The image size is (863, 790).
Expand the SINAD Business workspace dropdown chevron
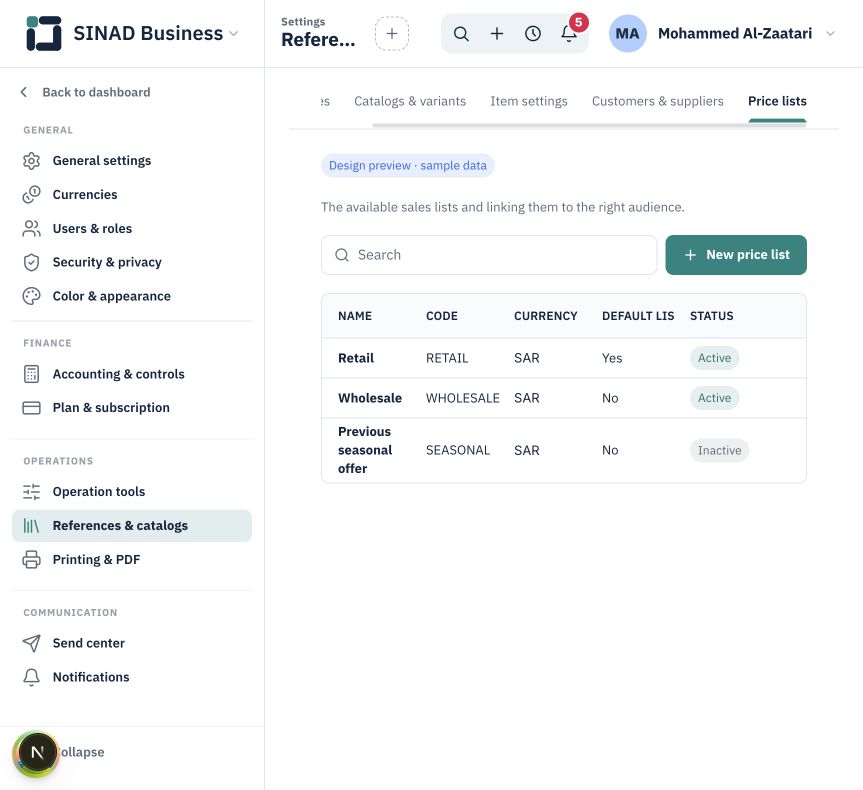(233, 34)
